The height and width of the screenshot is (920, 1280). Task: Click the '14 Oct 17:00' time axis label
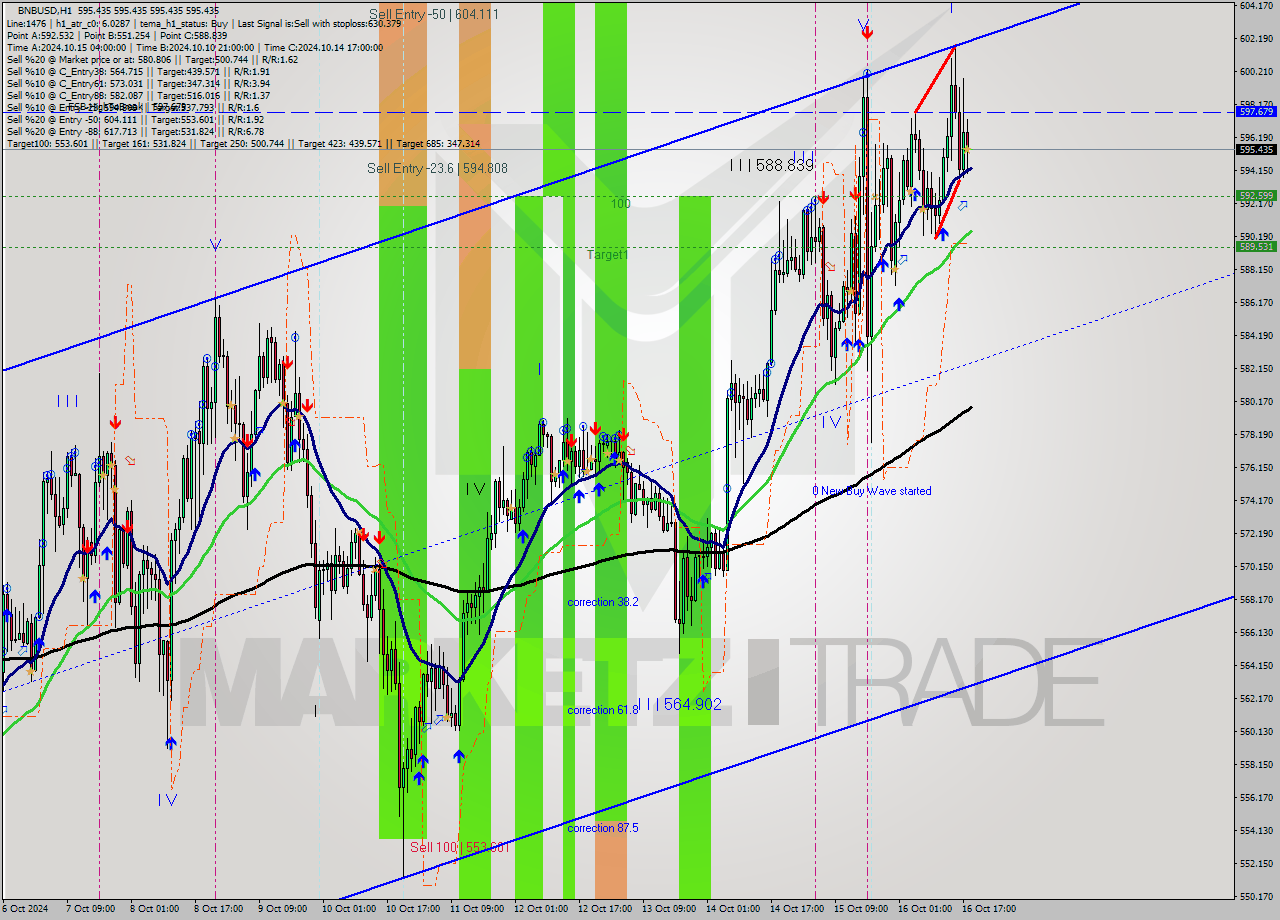click(x=797, y=909)
